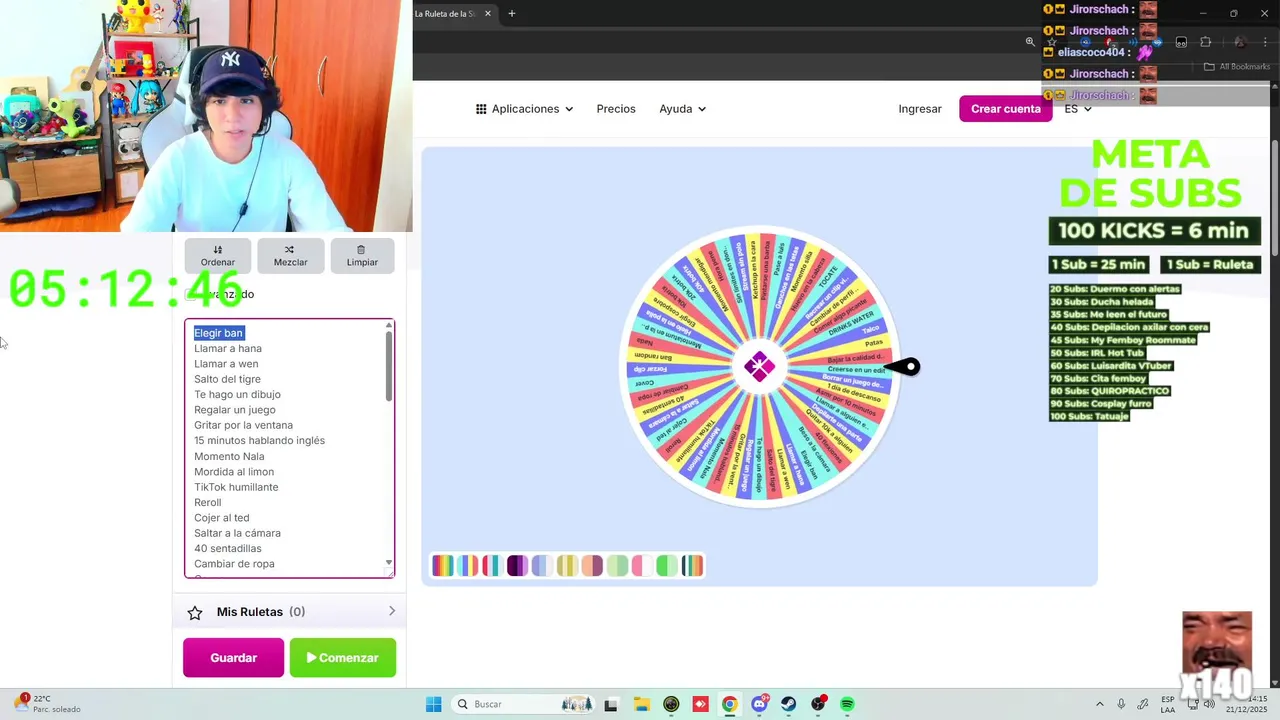Click the Task View taskbar icon
The width and height of the screenshot is (1280, 720).
[x=611, y=704]
